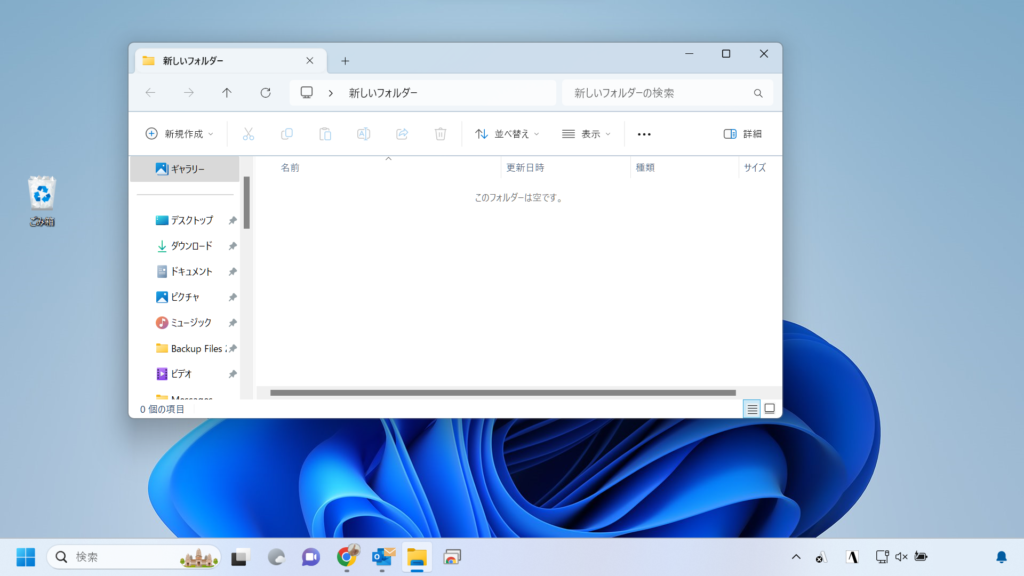Open the Windows Start menu
The height and width of the screenshot is (576, 1024).
tap(25, 557)
